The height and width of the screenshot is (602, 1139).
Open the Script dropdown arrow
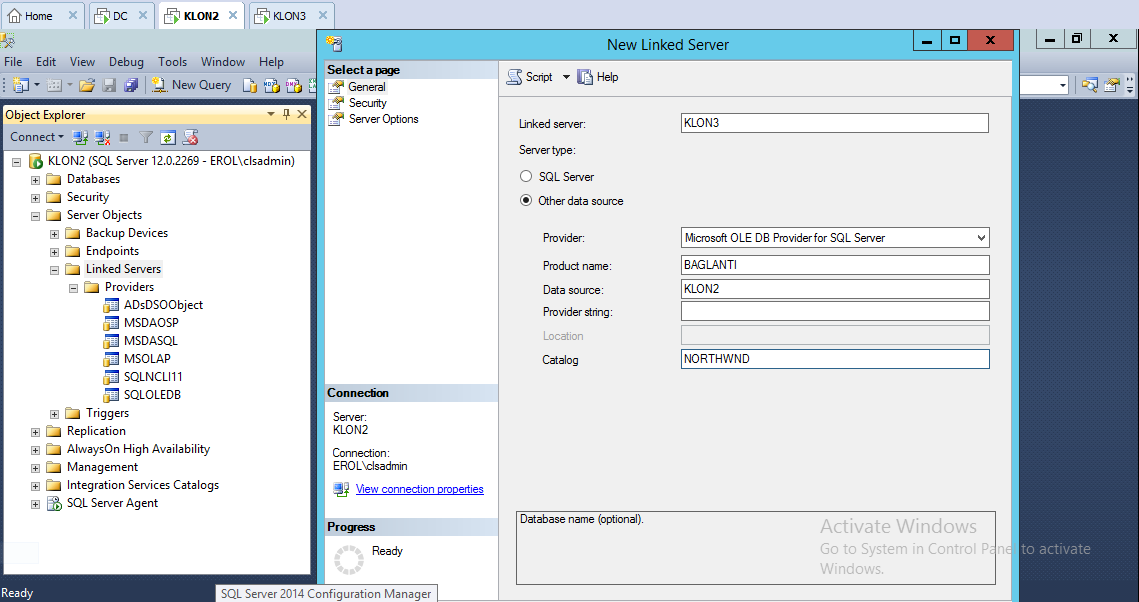coord(566,77)
